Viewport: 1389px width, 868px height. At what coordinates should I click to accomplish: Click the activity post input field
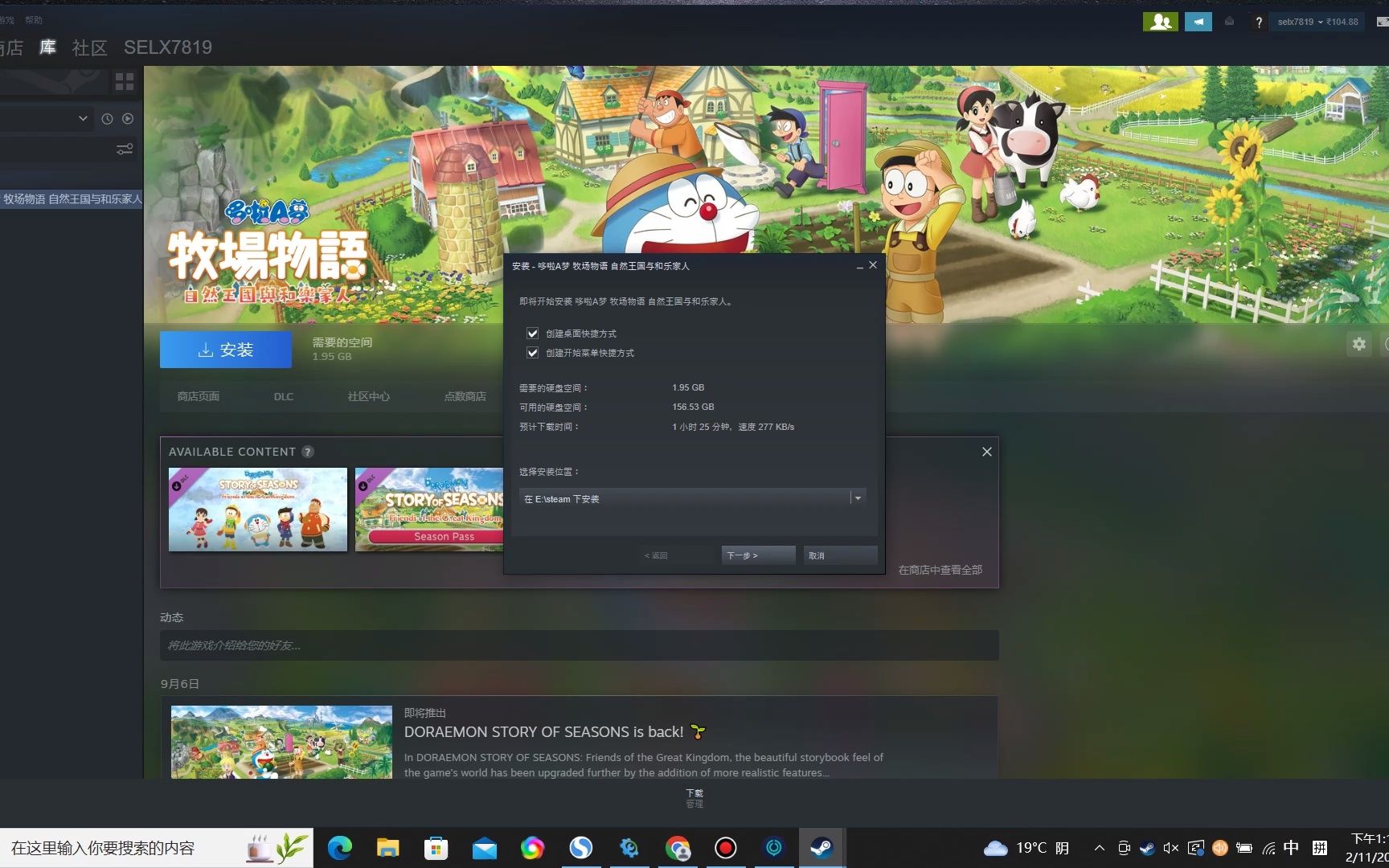tap(579, 645)
